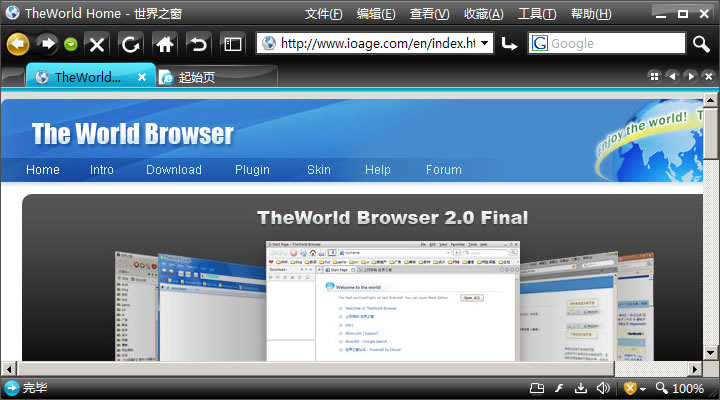
Task: Click the horizontal scrollbar right arrow
Action: pos(695,369)
